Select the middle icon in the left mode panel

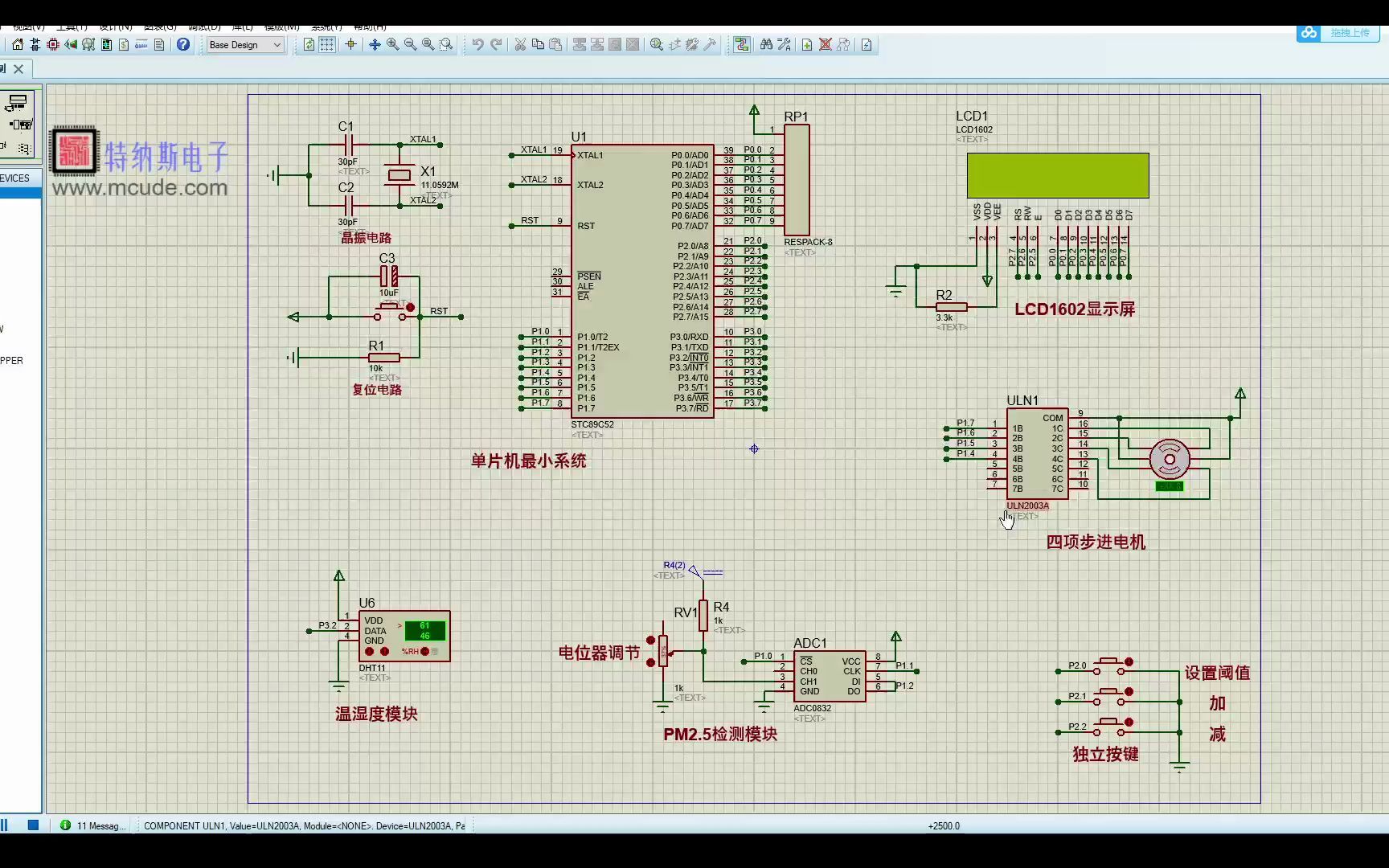[21, 125]
